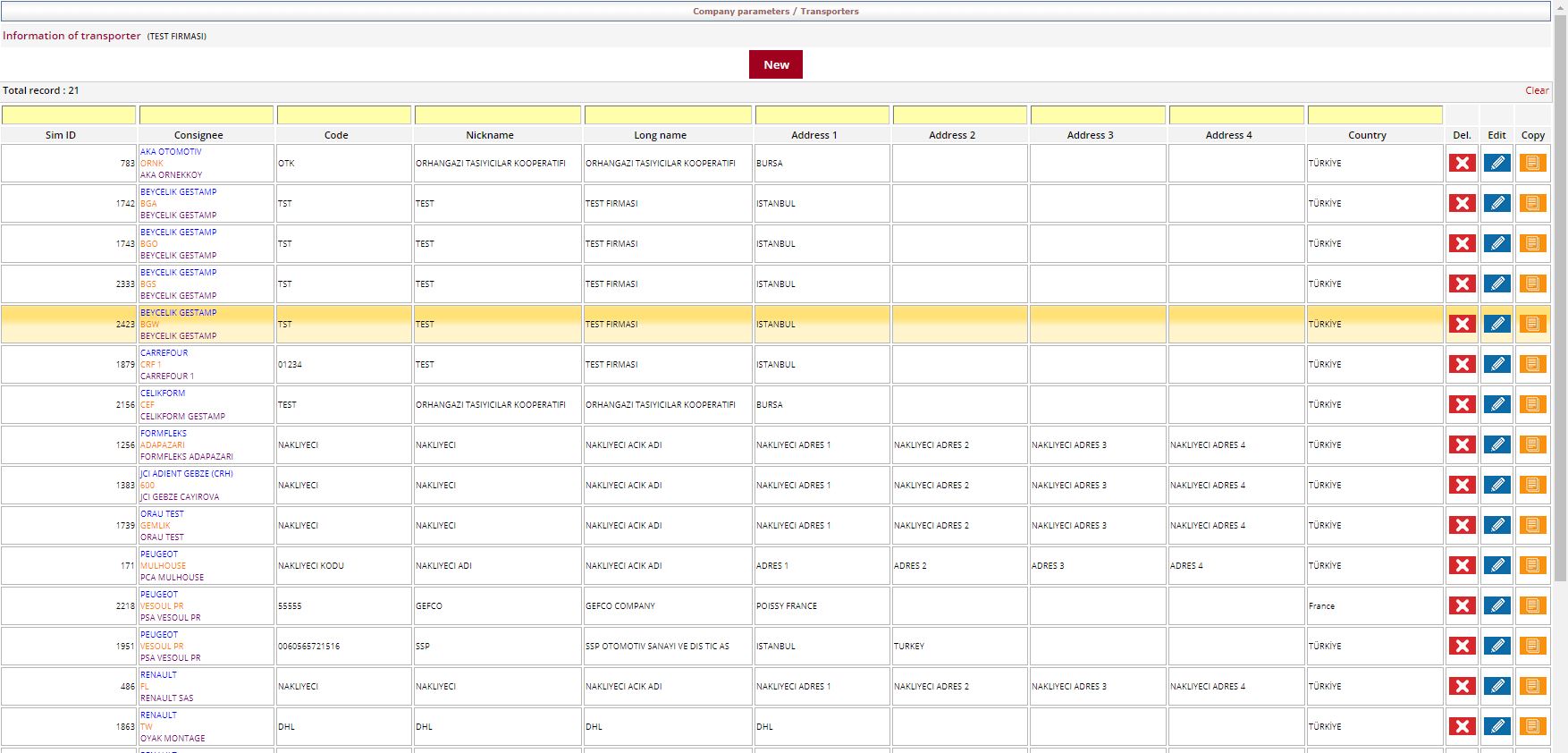The width and height of the screenshot is (1568, 753).
Task: Copy the record with Sim ID 2333
Action: [x=1532, y=283]
